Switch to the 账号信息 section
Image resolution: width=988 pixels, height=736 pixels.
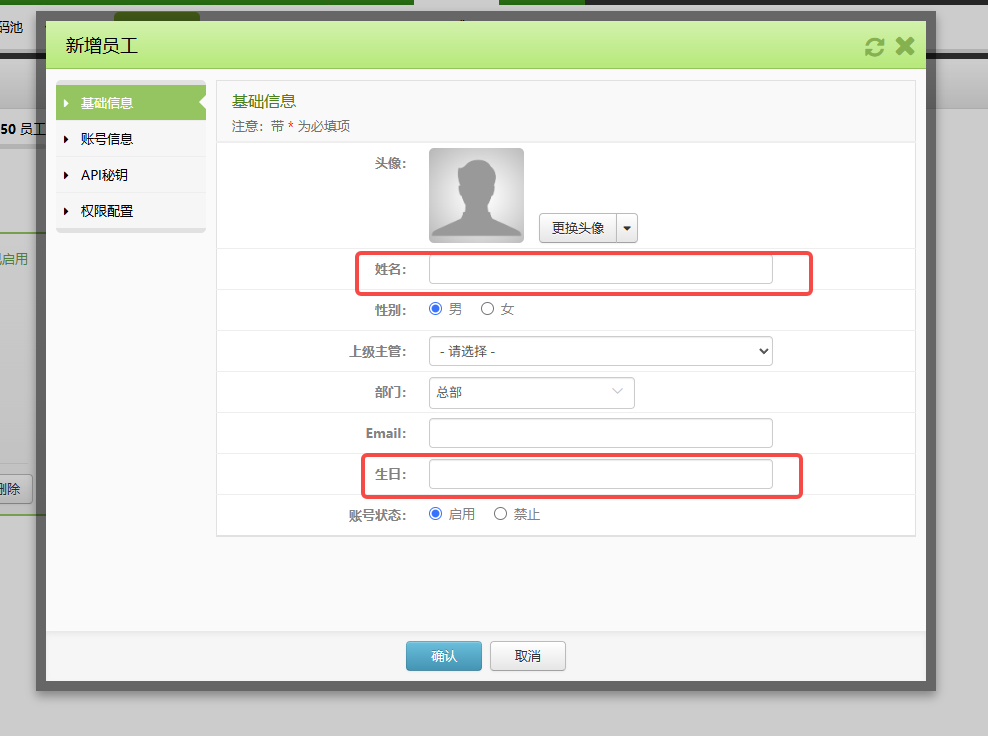click(x=105, y=139)
